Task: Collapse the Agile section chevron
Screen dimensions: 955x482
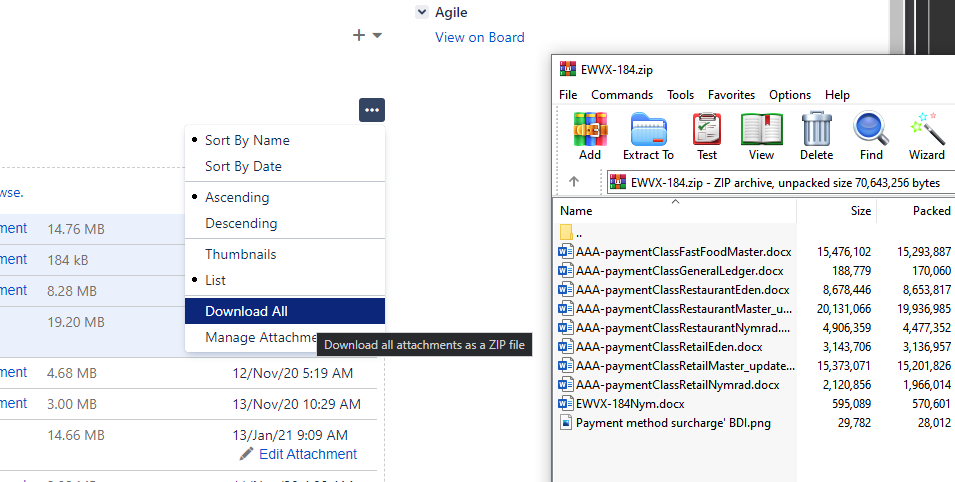Action: point(421,12)
